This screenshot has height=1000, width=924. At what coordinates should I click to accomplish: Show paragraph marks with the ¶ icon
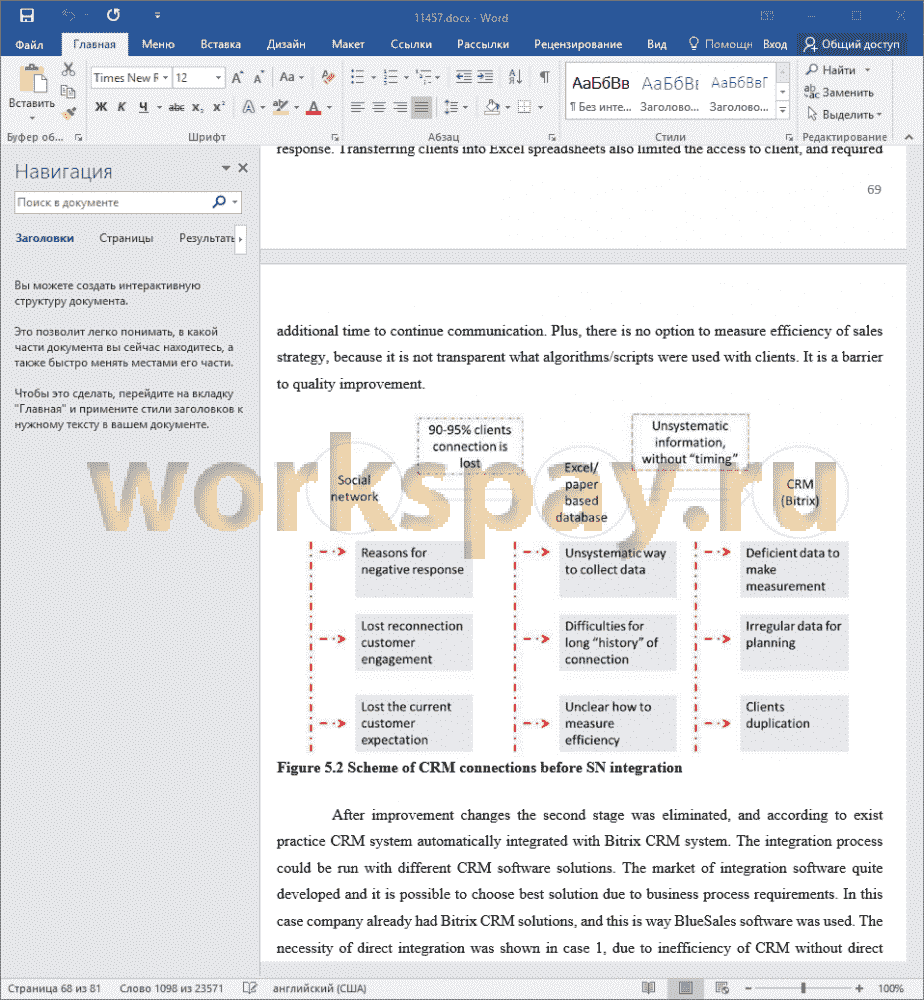[x=544, y=77]
